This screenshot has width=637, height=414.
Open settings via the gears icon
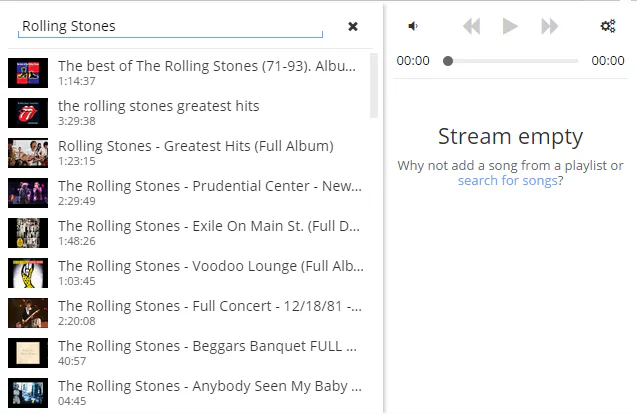pyautogui.click(x=608, y=26)
